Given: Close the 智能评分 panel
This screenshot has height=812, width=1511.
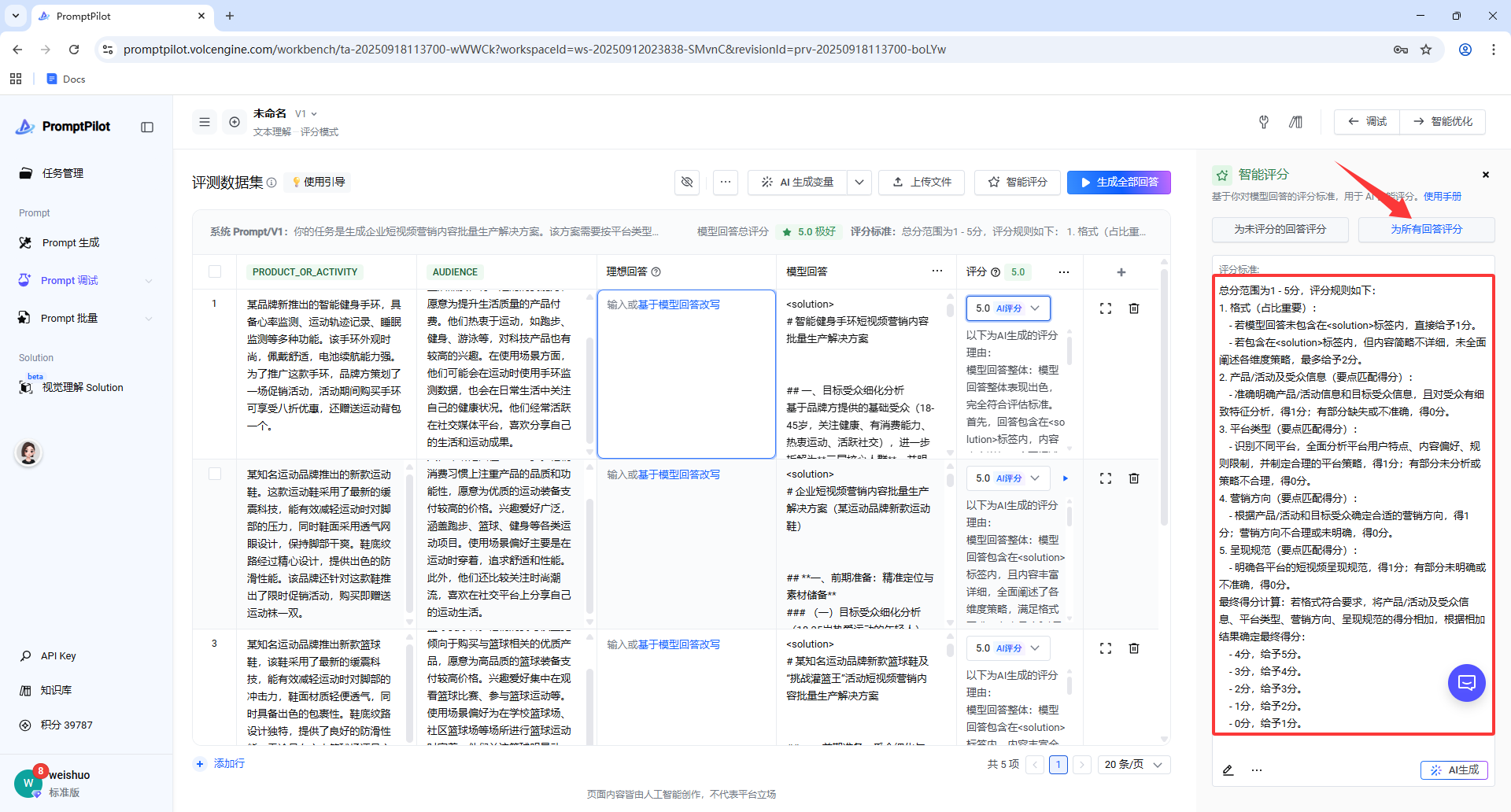Looking at the screenshot, I should (1486, 175).
